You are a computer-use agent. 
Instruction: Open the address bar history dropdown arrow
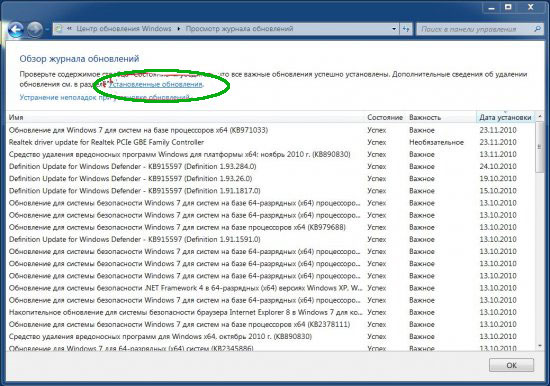pyautogui.click(x=394, y=29)
